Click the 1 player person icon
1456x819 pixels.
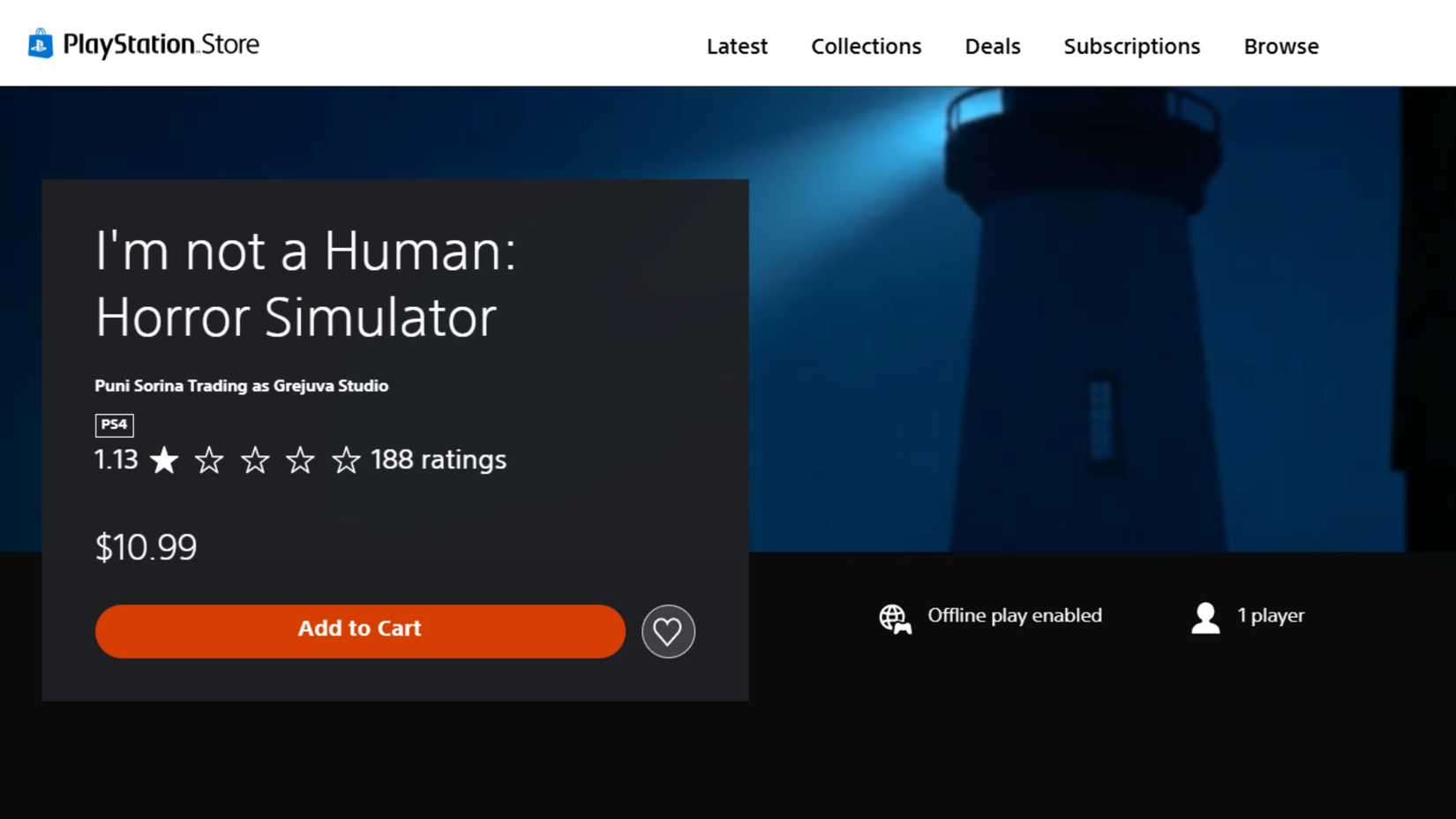point(1205,618)
